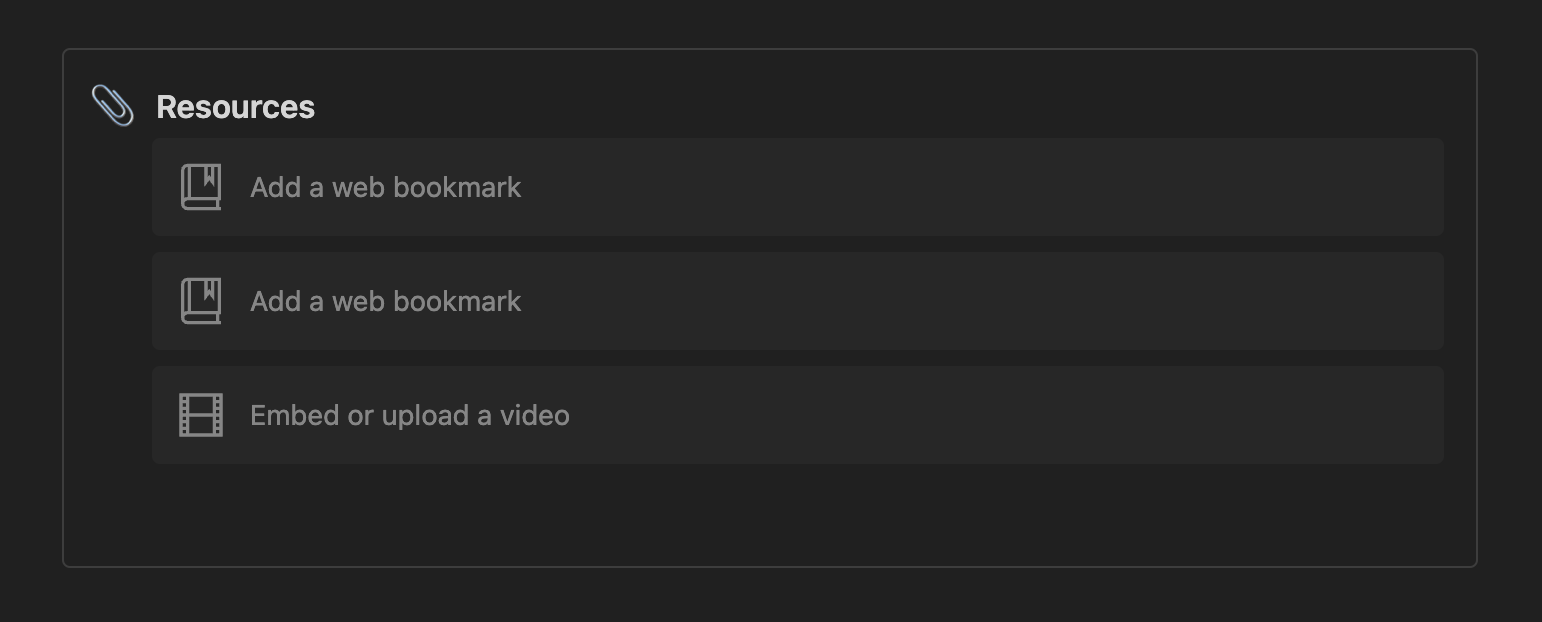Screen dimensions: 1542x622
Task: Click the film strip video icon
Action: pyautogui.click(x=201, y=415)
